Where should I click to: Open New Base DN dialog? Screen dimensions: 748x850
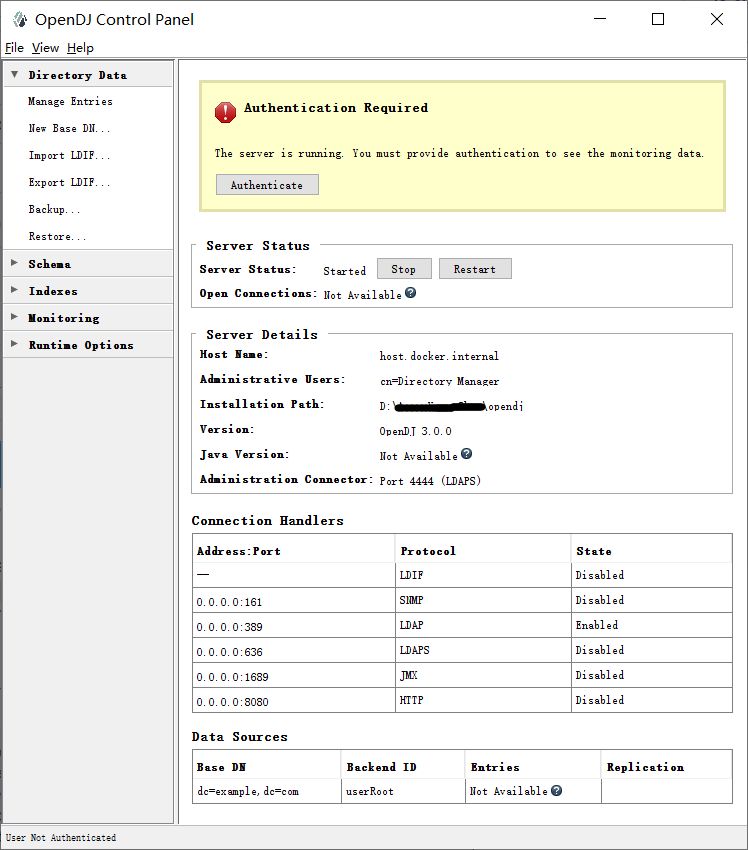pyautogui.click(x=69, y=128)
